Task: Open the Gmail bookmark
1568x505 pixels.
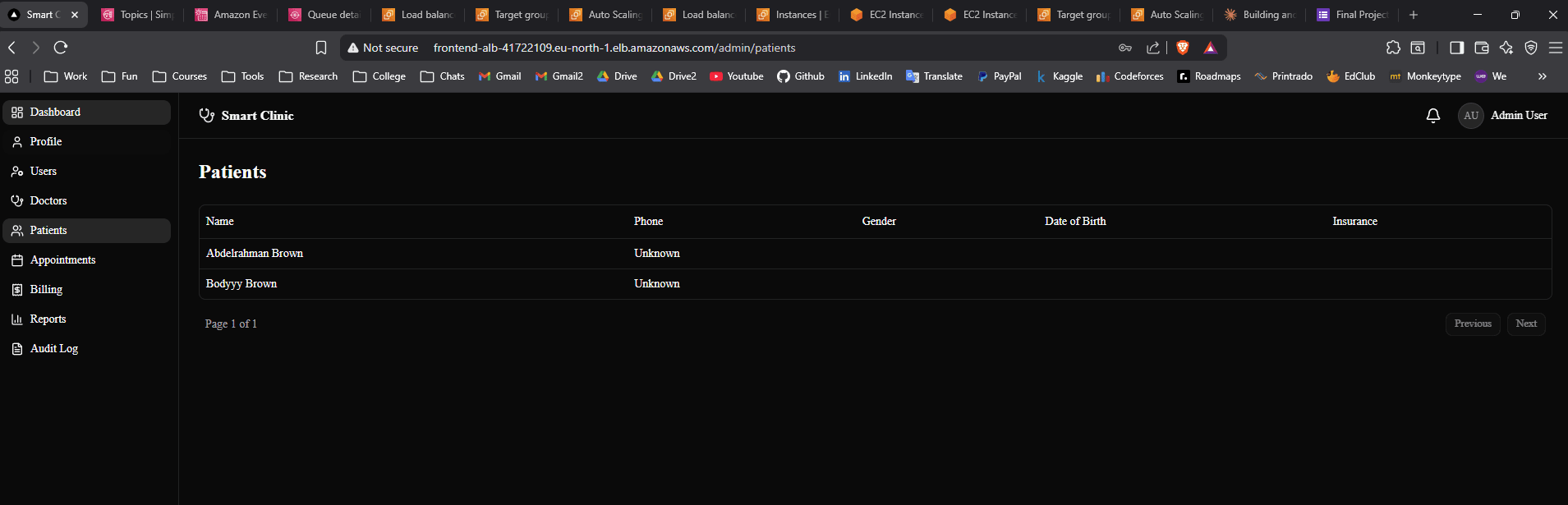Action: coord(500,76)
